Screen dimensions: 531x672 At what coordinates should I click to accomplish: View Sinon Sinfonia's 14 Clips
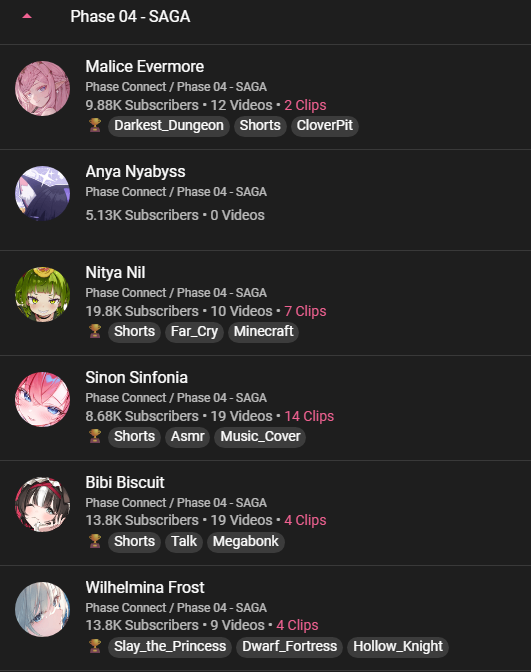[309, 416]
